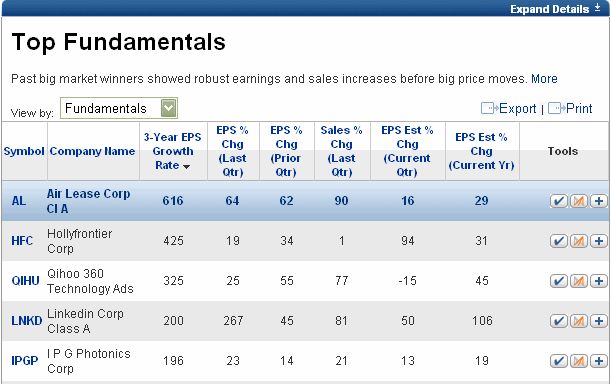The image size is (611, 384).
Task: Sort by 3-Year EPS Growth Rate arrow
Action: (x=187, y=166)
